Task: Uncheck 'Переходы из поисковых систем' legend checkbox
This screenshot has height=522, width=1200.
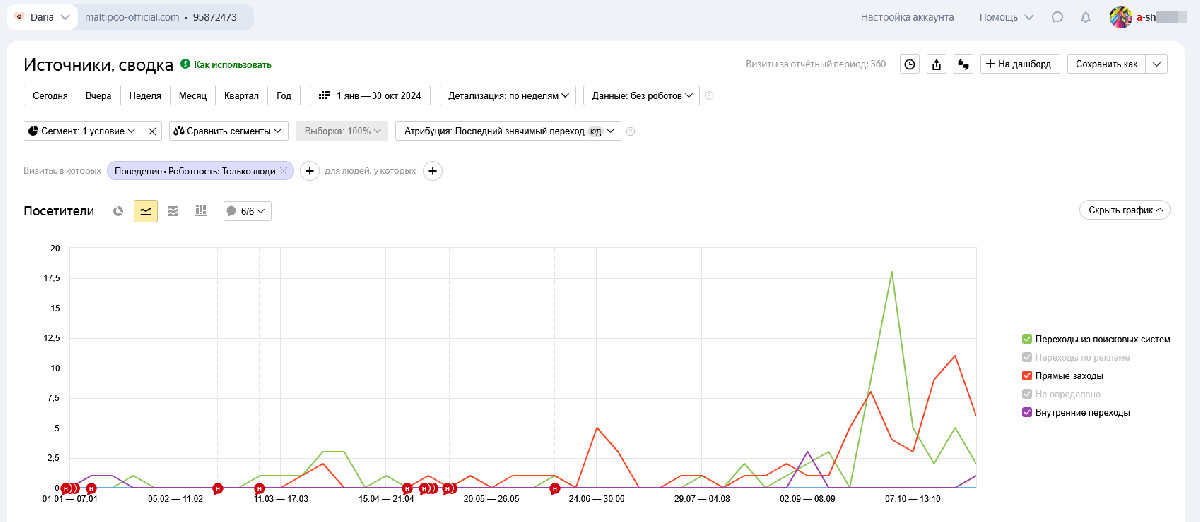Action: click(1027, 339)
